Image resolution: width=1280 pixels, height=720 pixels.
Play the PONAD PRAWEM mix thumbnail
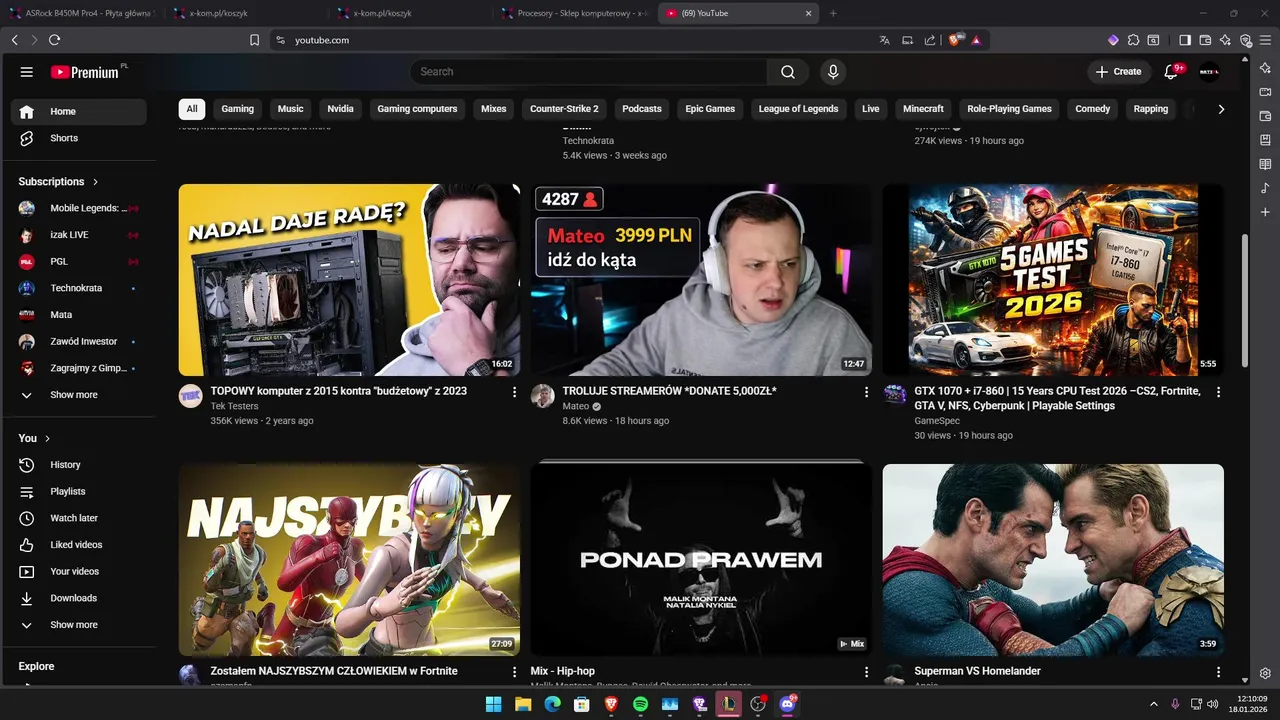click(701, 560)
